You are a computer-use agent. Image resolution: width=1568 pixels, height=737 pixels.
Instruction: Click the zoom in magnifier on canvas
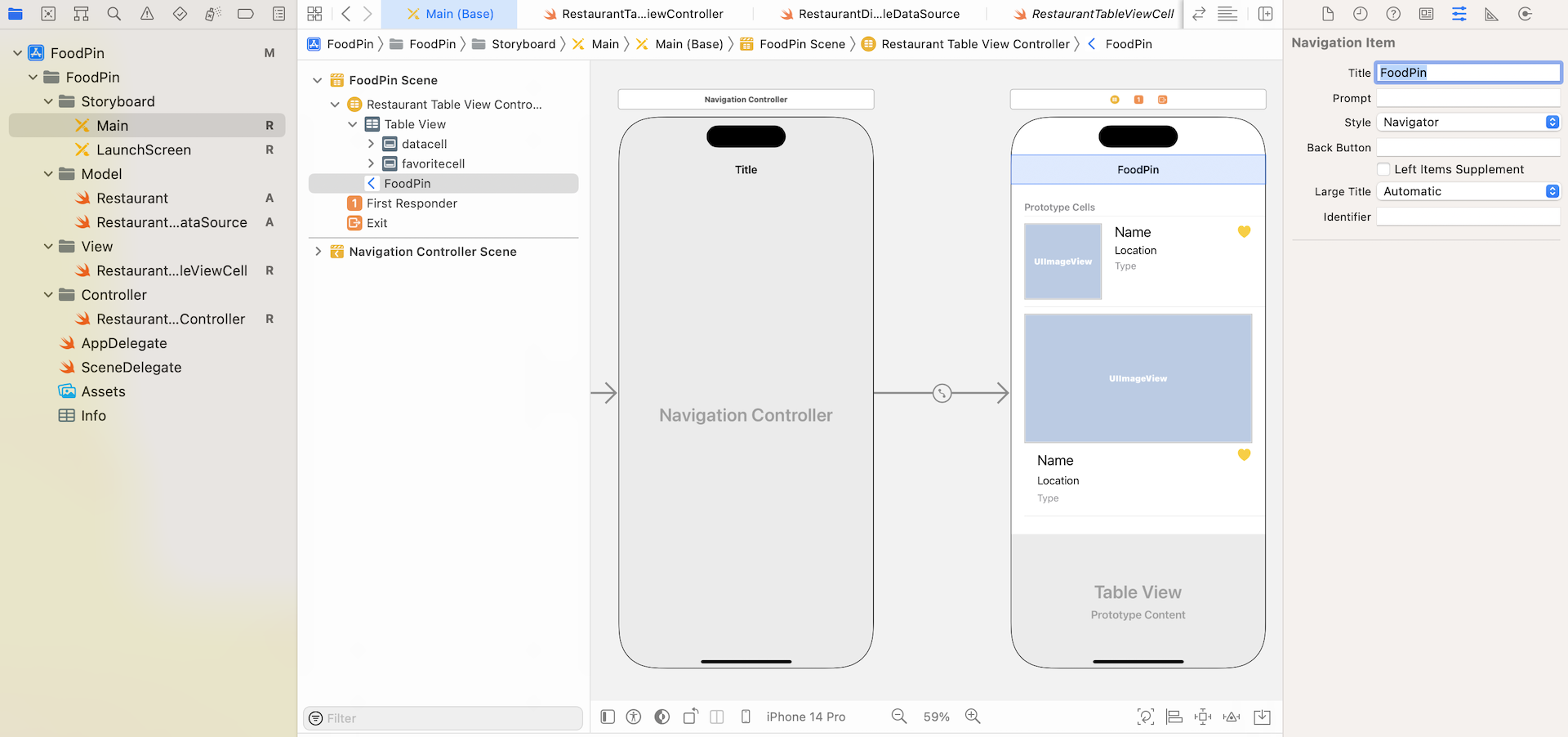(973, 717)
